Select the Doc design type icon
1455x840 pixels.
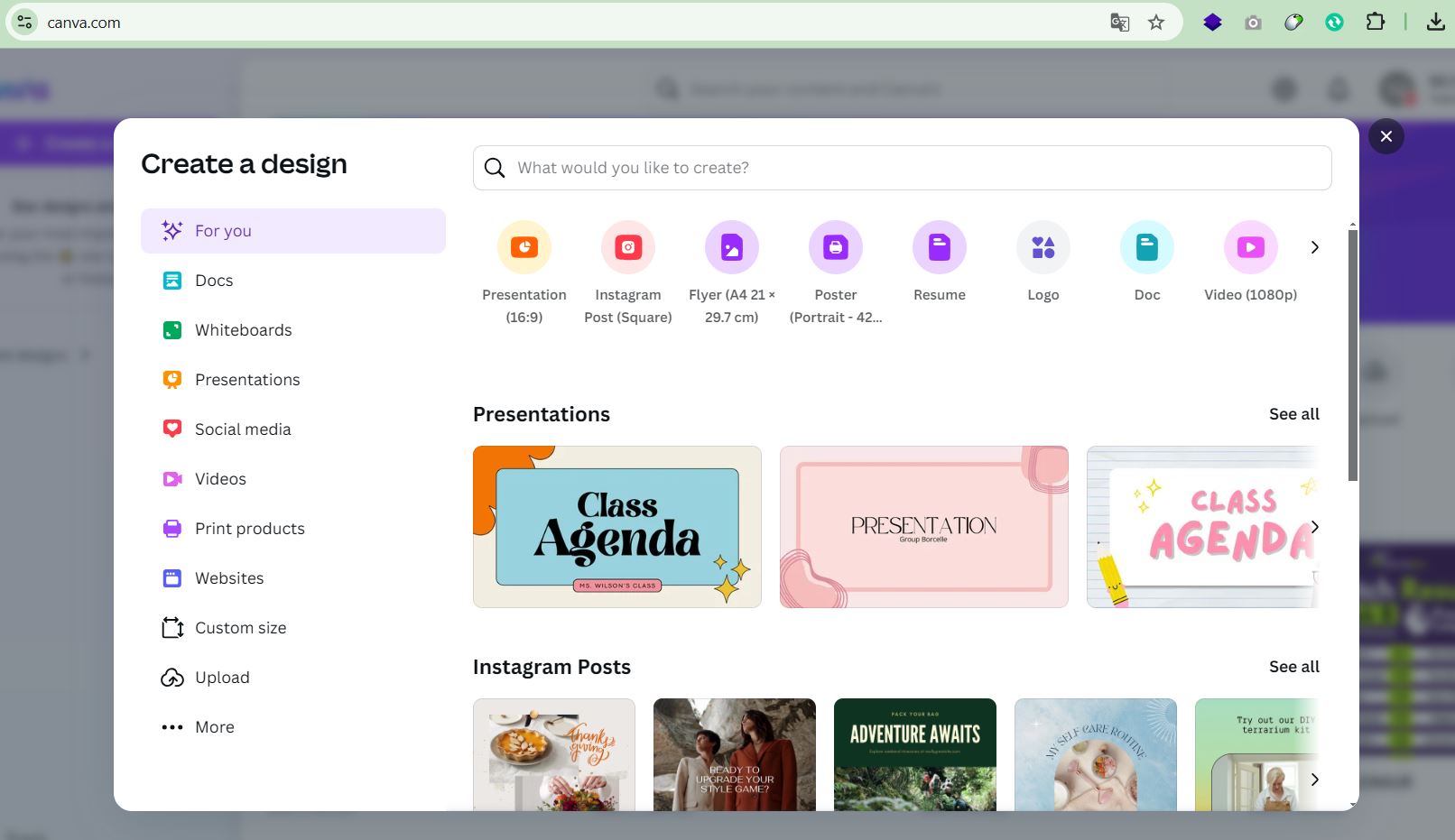[x=1147, y=247]
